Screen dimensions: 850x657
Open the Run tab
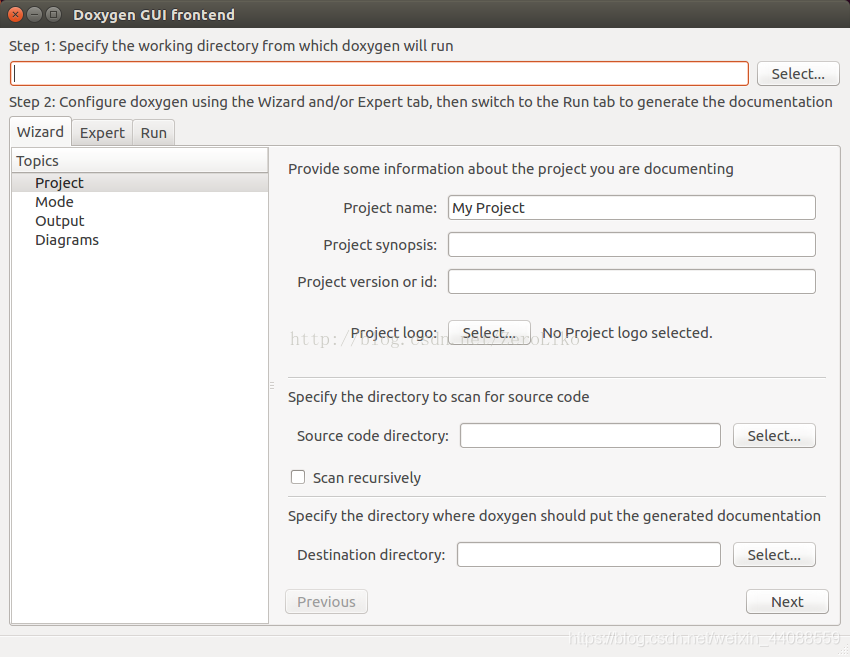[152, 132]
